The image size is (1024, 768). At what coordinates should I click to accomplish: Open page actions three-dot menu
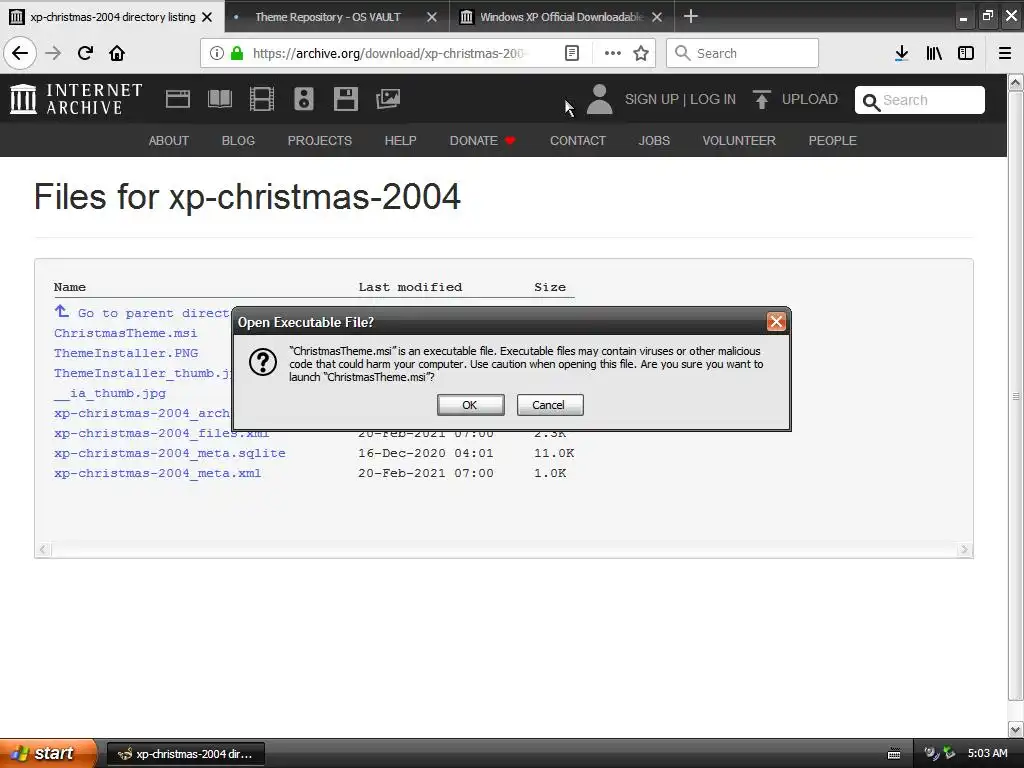click(x=613, y=53)
